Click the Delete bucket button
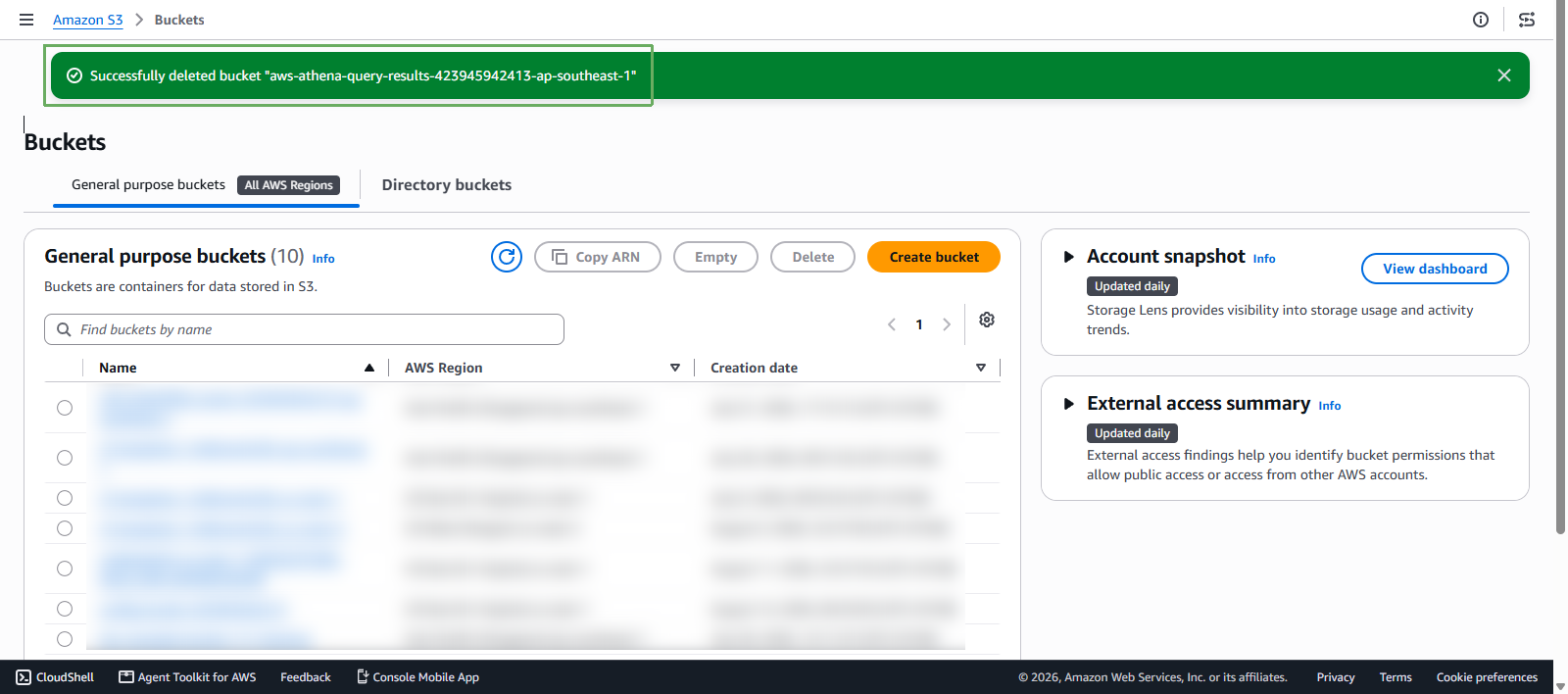 [x=812, y=257]
